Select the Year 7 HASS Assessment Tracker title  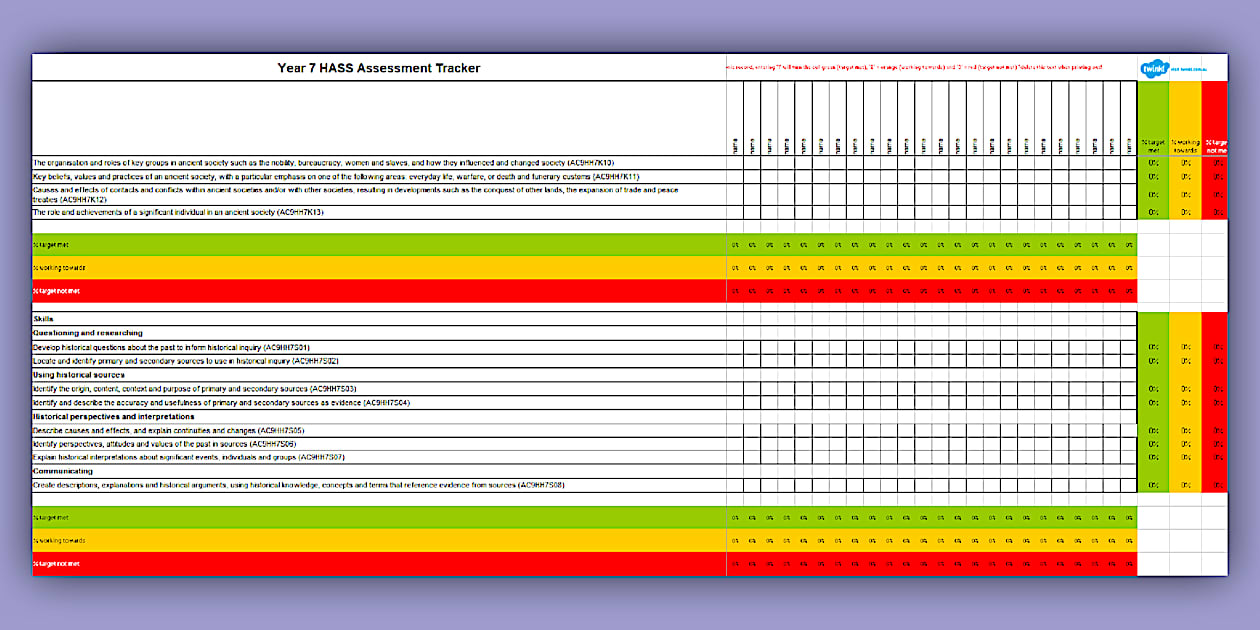pyautogui.click(x=378, y=68)
